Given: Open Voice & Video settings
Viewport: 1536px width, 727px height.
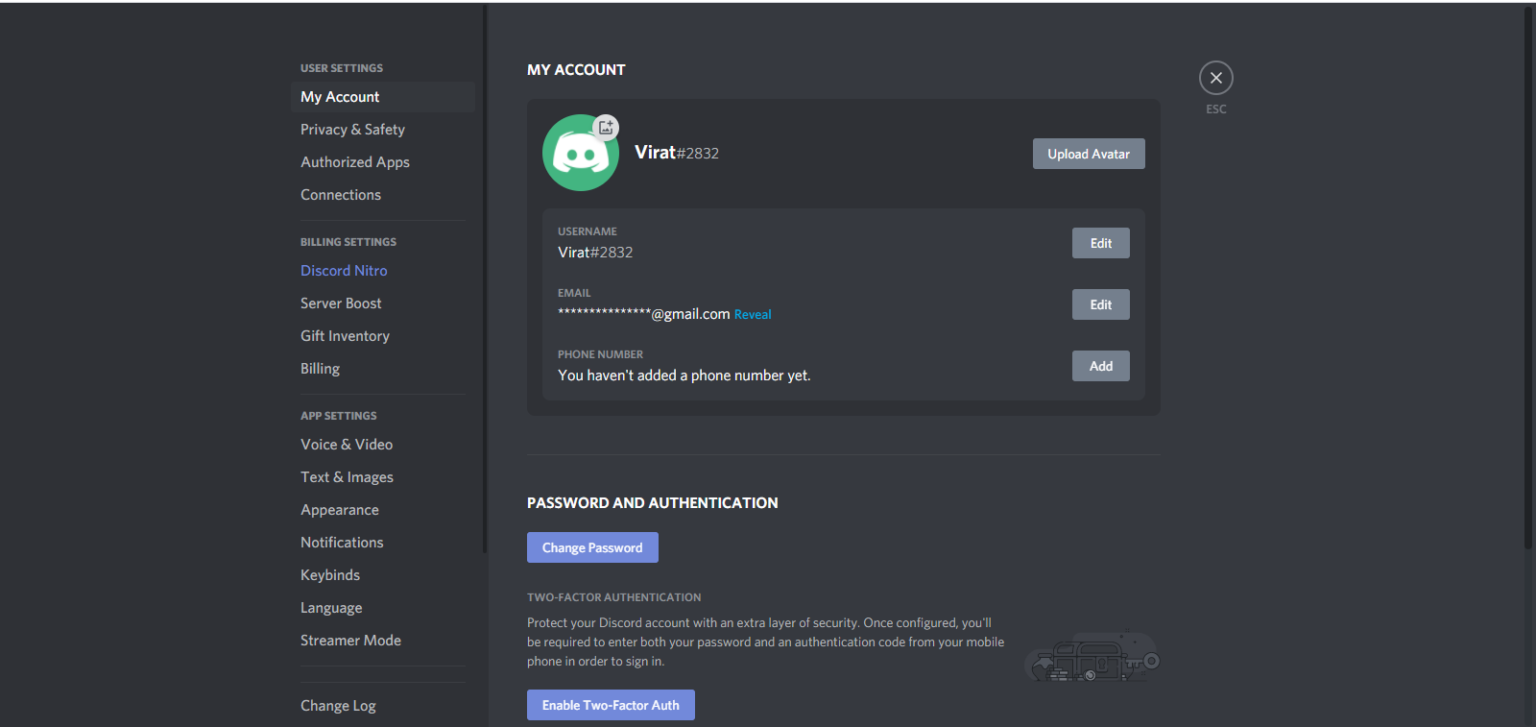Looking at the screenshot, I should point(346,444).
